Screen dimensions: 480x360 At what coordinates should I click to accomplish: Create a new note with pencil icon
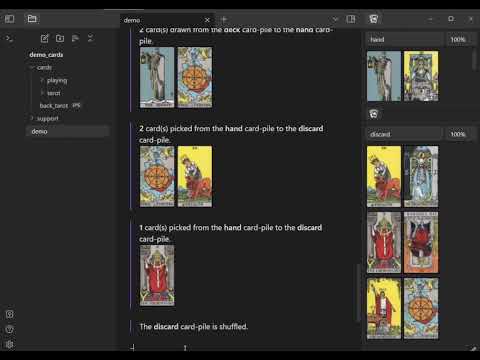coord(45,38)
